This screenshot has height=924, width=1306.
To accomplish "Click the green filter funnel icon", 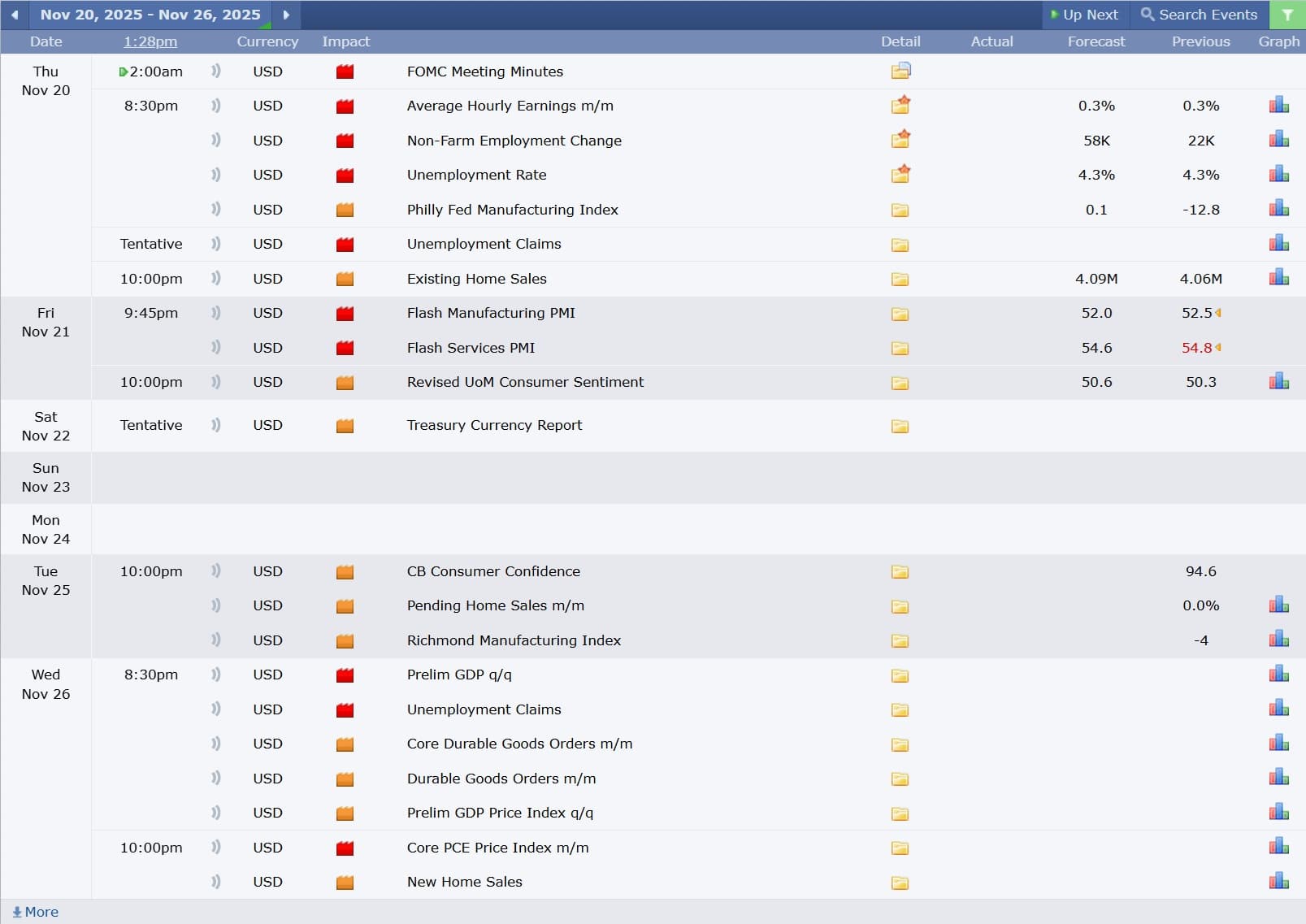I will coord(1287,15).
